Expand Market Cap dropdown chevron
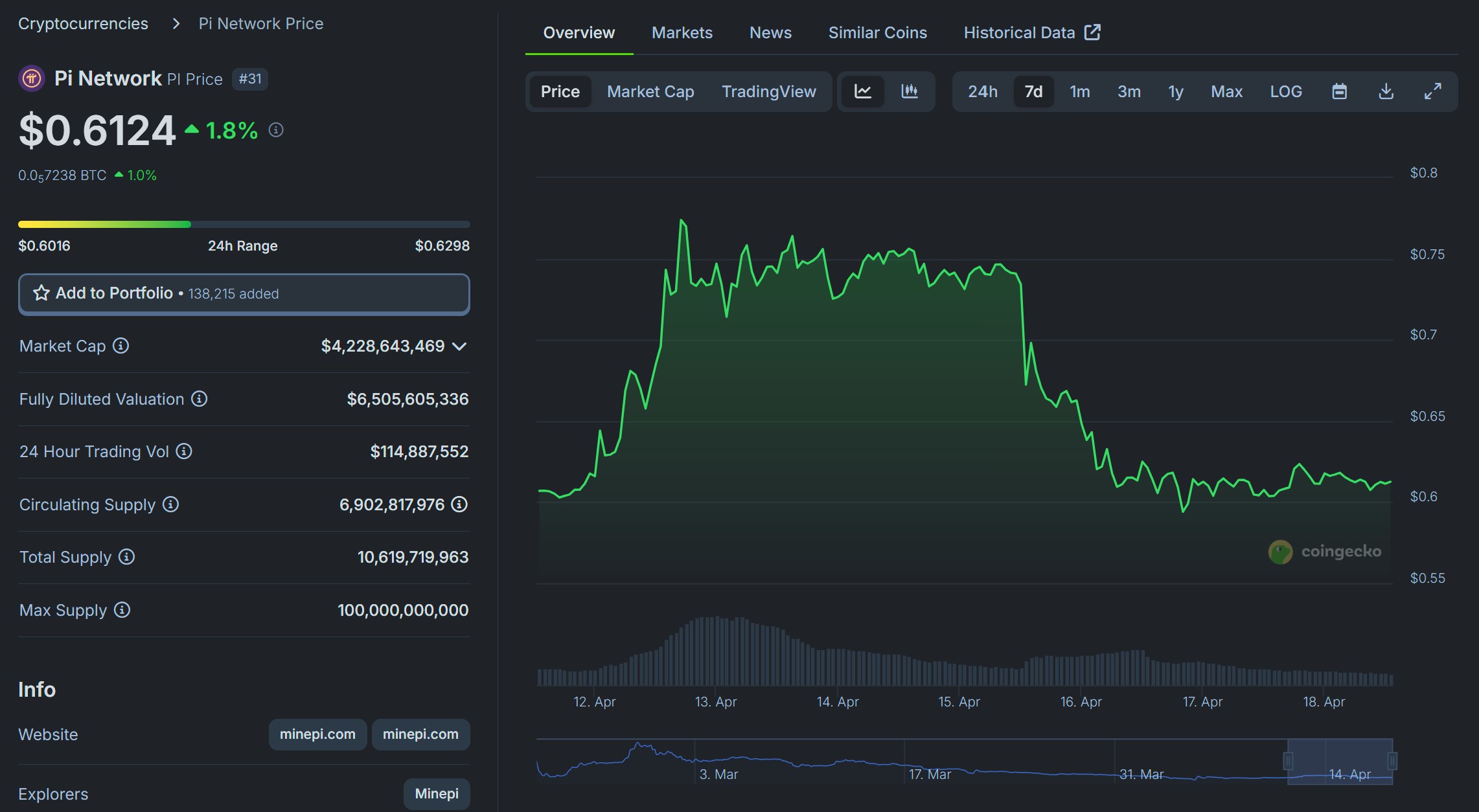Screen dimensions: 1479x812 (459, 346)
